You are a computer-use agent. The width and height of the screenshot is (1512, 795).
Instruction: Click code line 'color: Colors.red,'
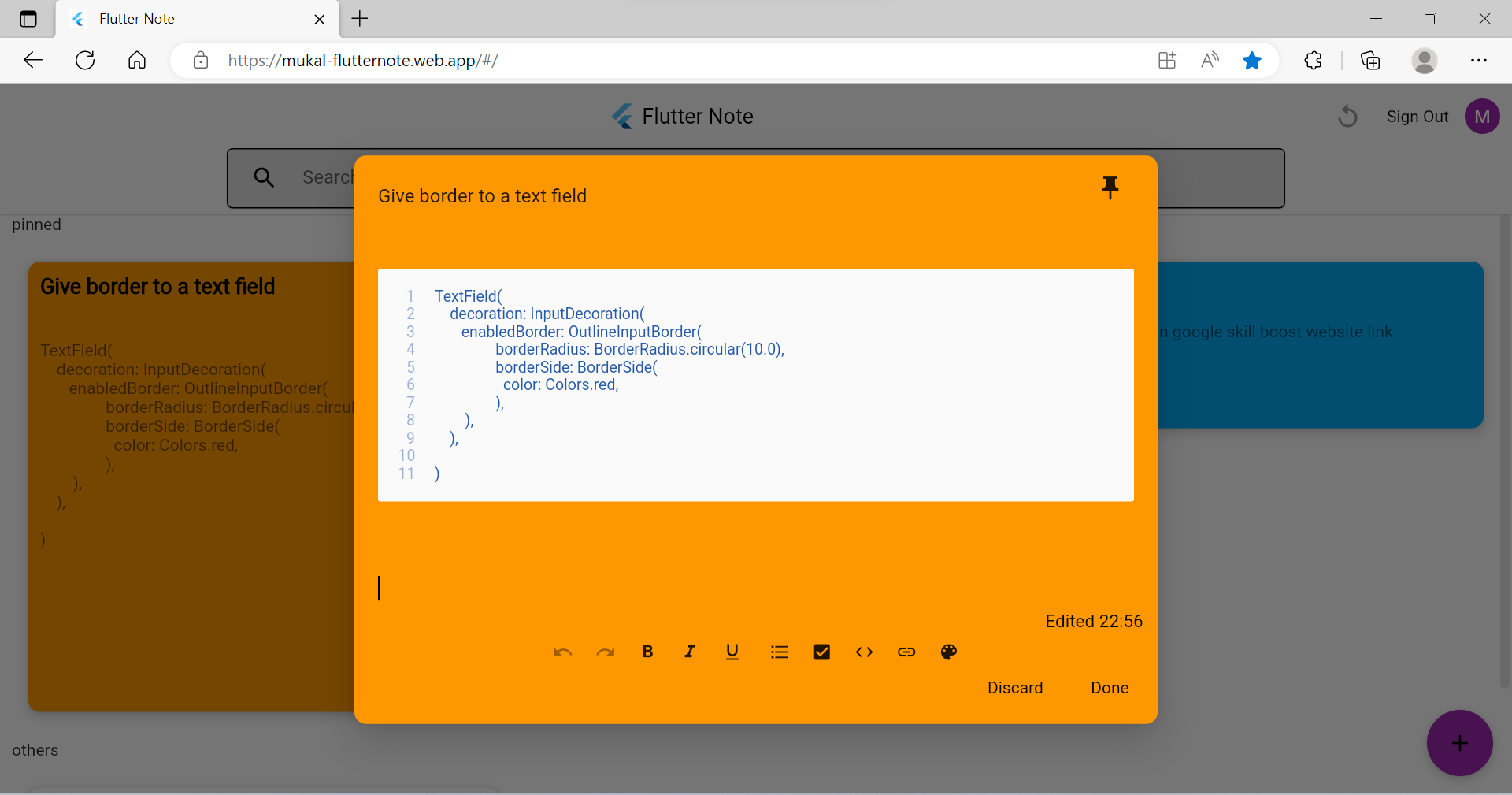561,384
